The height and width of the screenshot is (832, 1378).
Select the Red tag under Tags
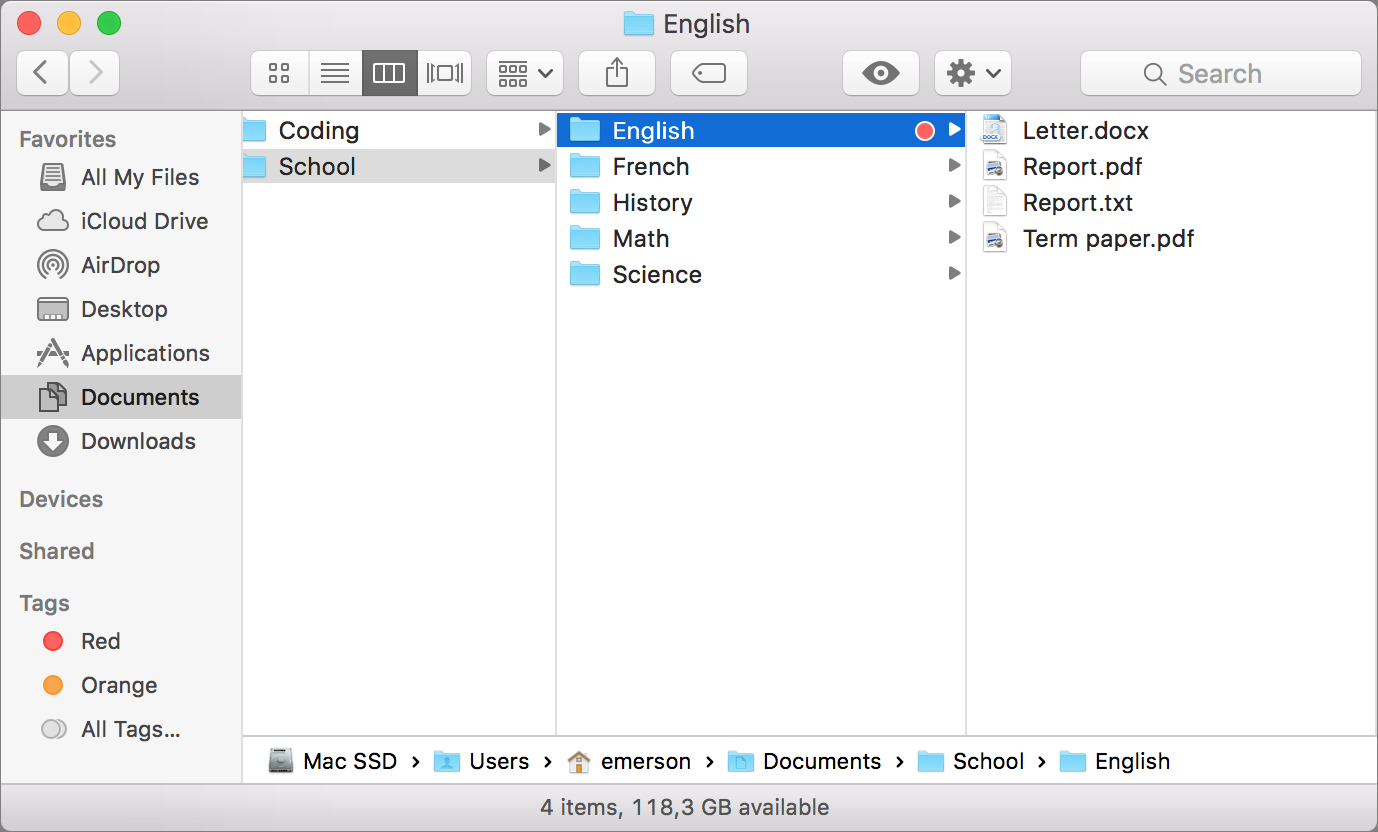(100, 641)
